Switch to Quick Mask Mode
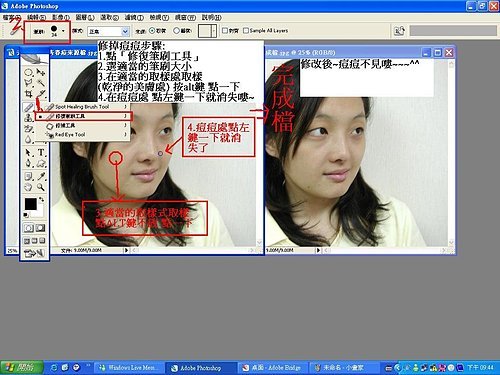500x375 pixels. click(40, 228)
